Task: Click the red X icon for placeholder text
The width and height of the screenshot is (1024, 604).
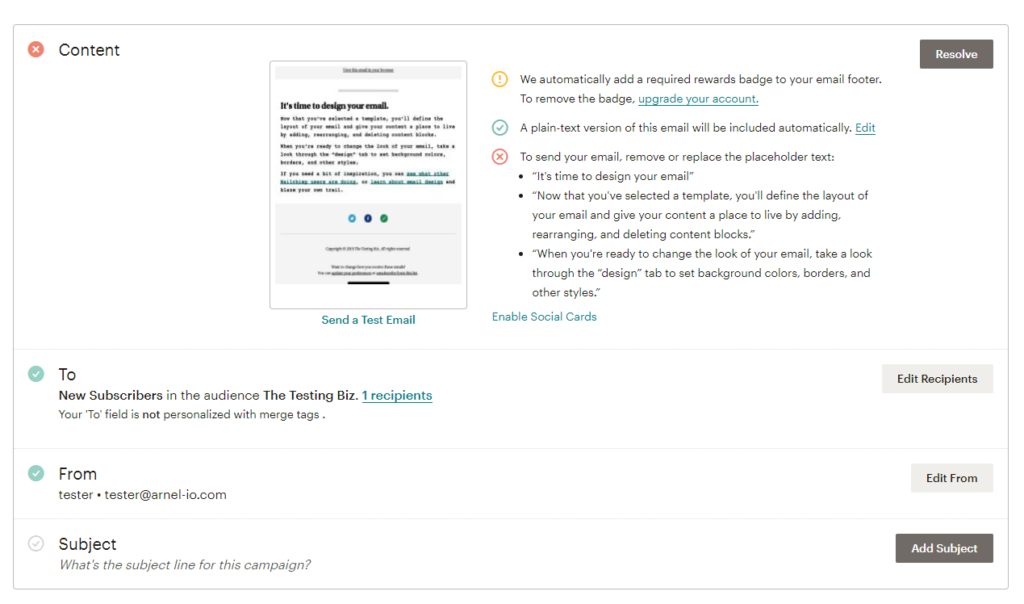Action: tap(500, 157)
